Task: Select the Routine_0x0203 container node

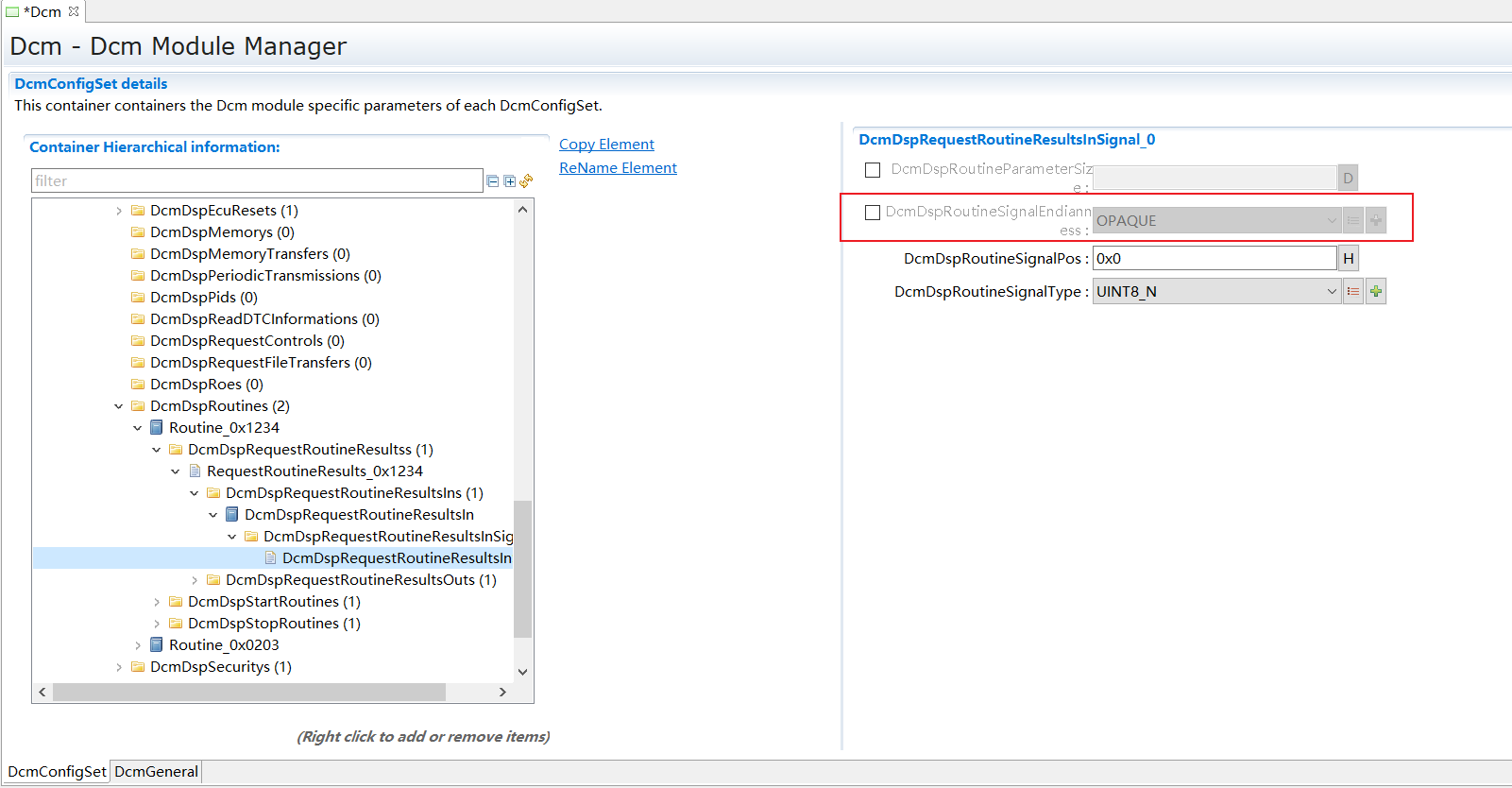Action: click(224, 645)
